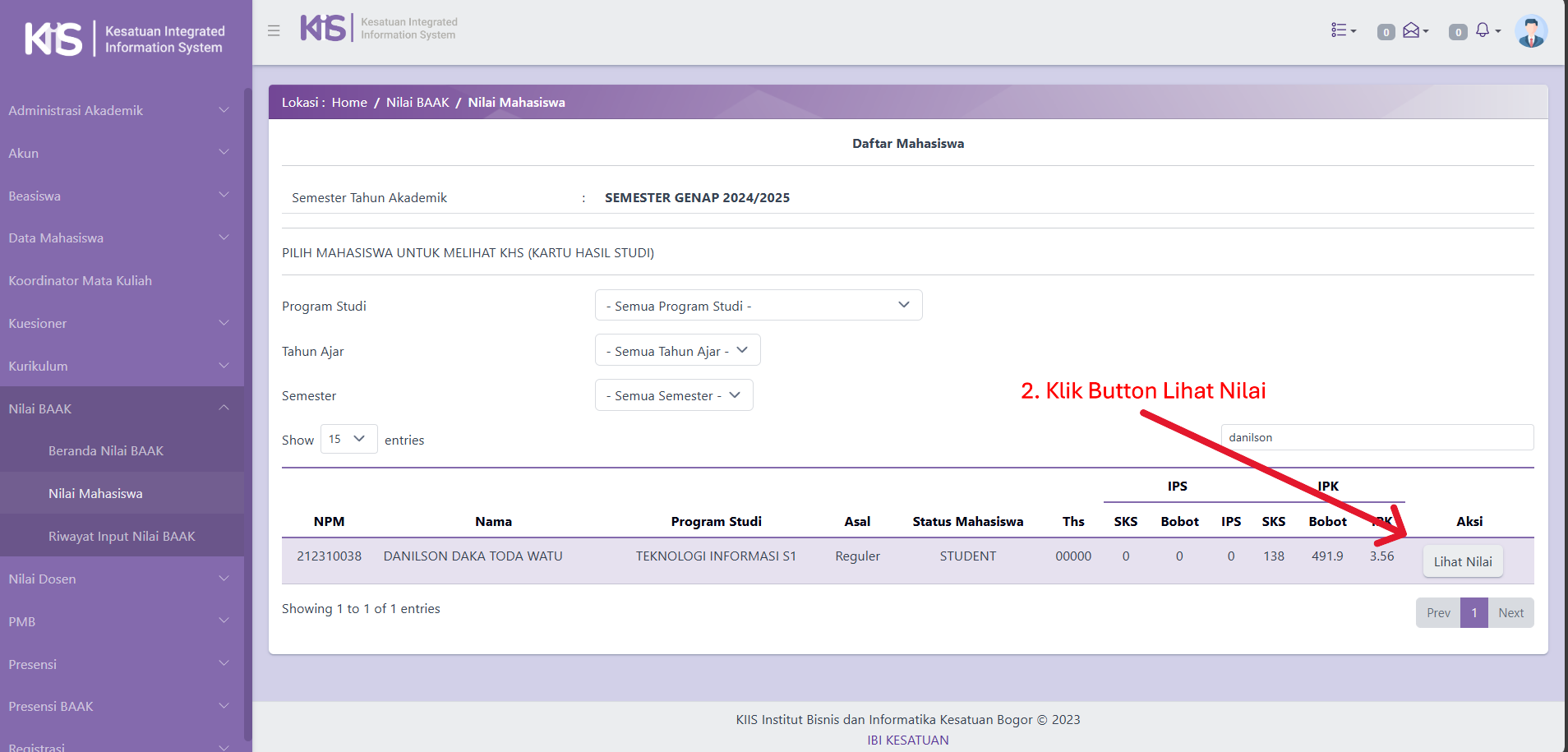Expand Administrasi Akademik sidebar menu
This screenshot has width=1568, height=752.
[119, 110]
